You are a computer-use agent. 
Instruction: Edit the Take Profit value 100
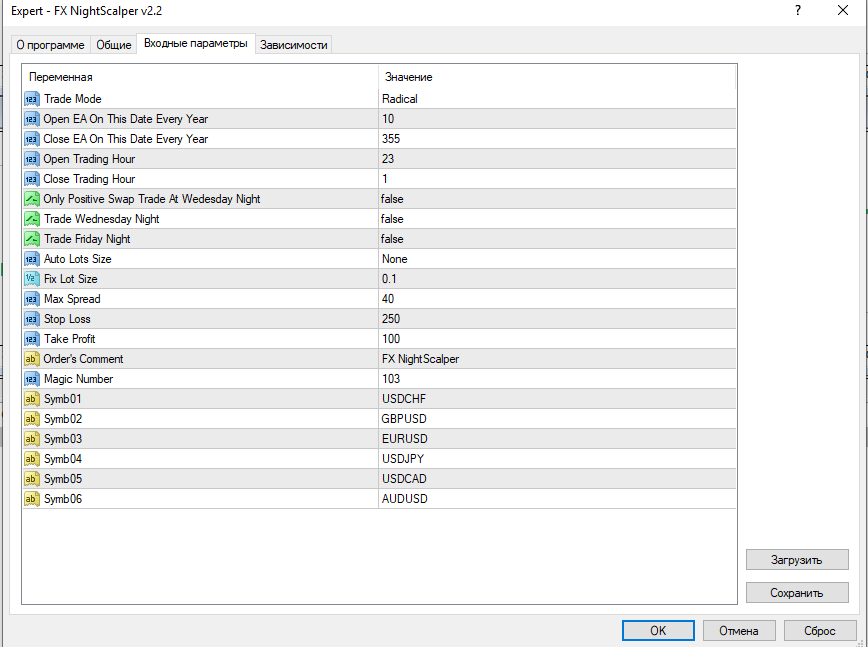point(391,339)
